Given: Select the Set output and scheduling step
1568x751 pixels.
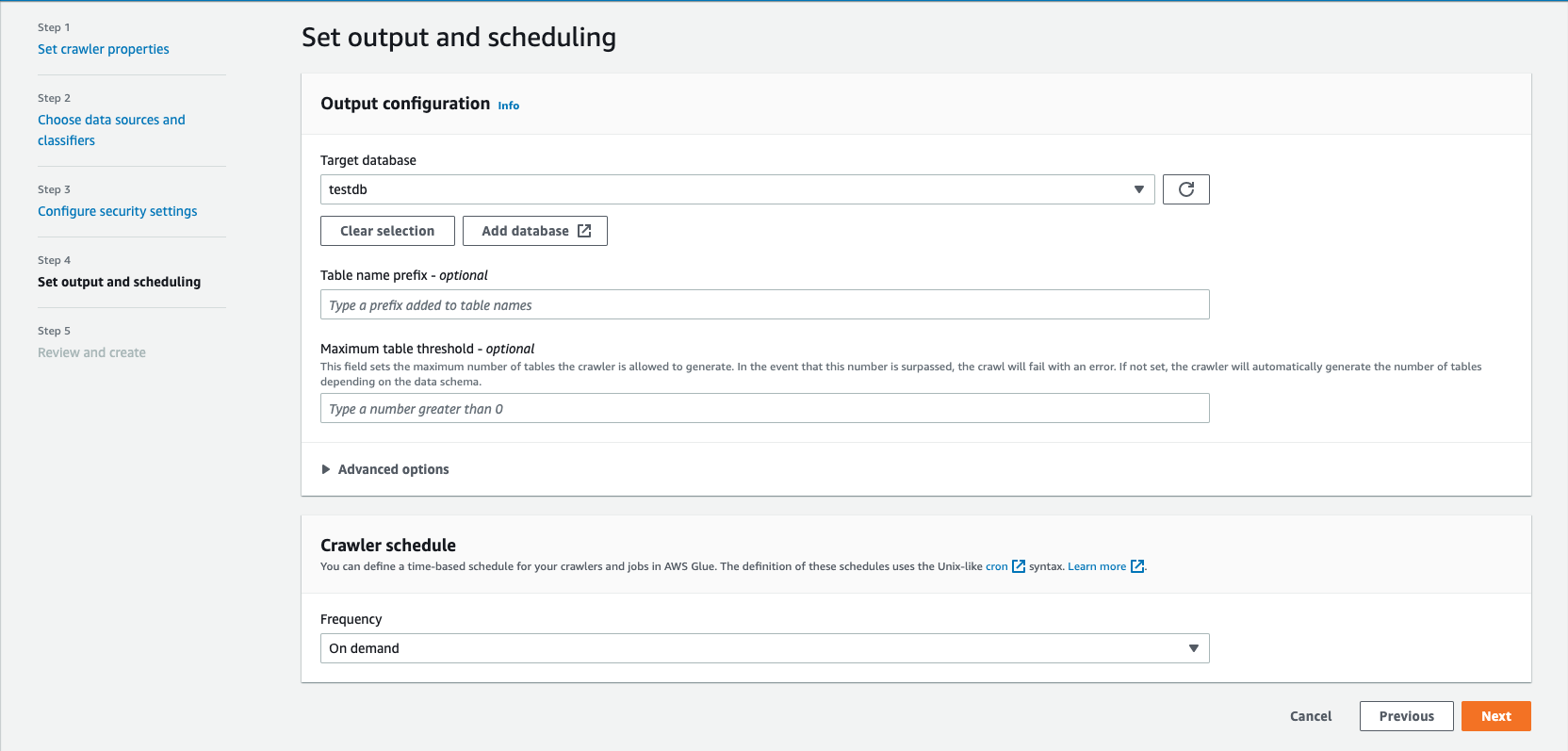Looking at the screenshot, I should (x=119, y=282).
